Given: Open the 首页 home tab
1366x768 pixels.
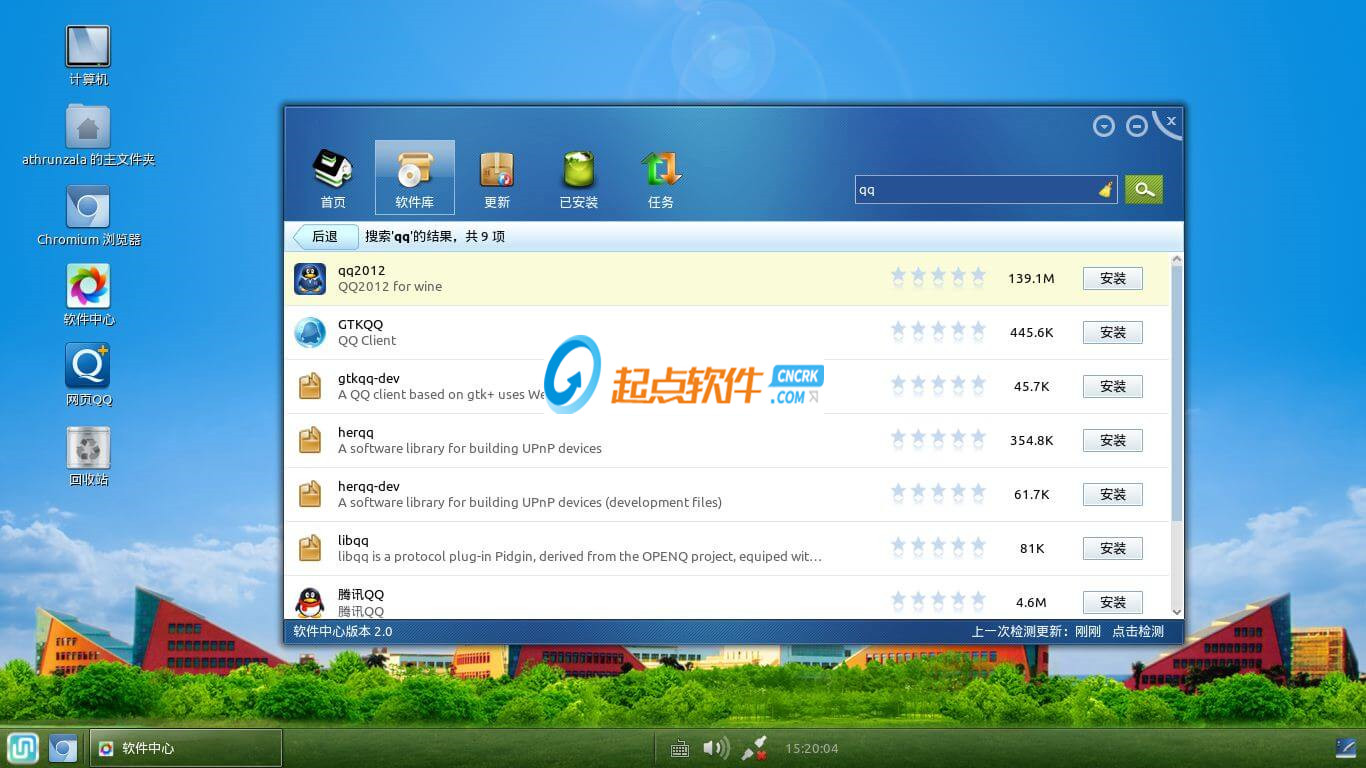Looking at the screenshot, I should point(333,179).
